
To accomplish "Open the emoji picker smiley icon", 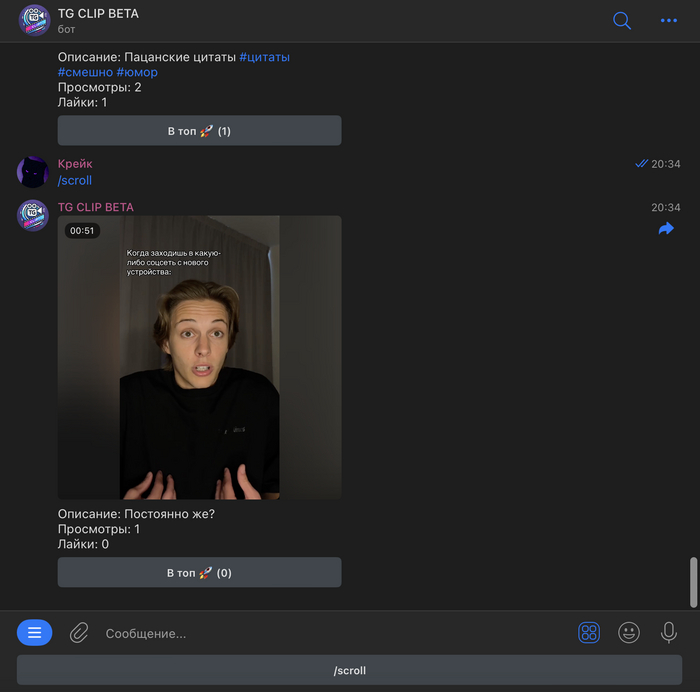I will click(629, 632).
